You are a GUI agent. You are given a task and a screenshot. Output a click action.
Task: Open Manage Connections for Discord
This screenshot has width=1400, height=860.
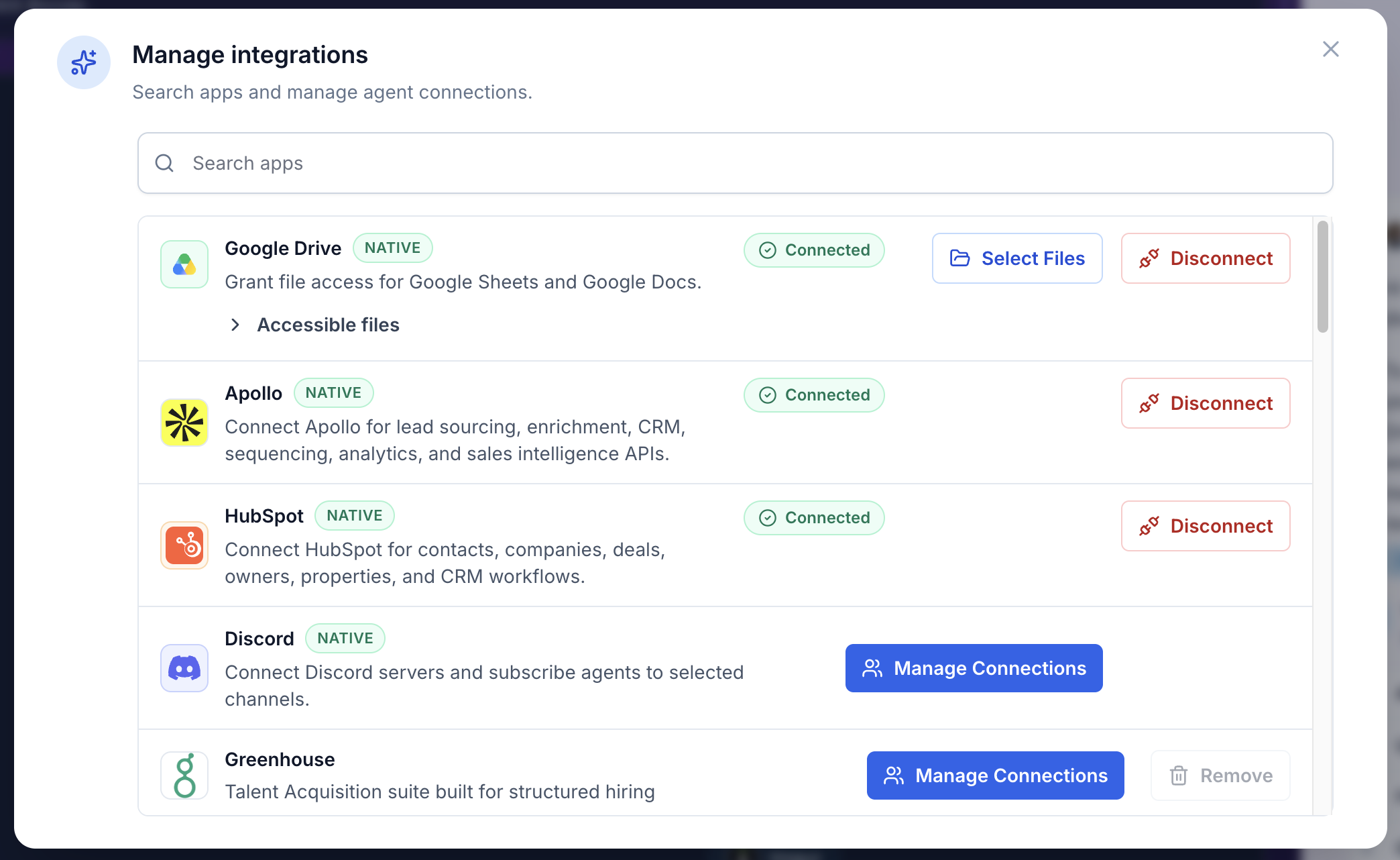pyautogui.click(x=974, y=668)
